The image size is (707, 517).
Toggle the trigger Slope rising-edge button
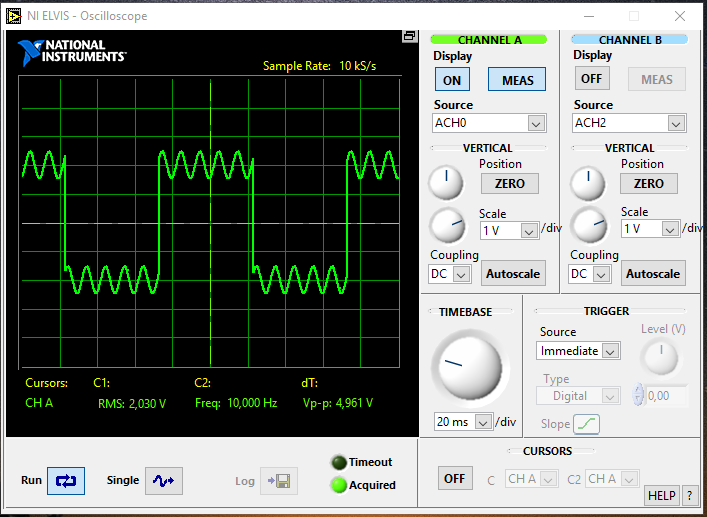(x=586, y=424)
